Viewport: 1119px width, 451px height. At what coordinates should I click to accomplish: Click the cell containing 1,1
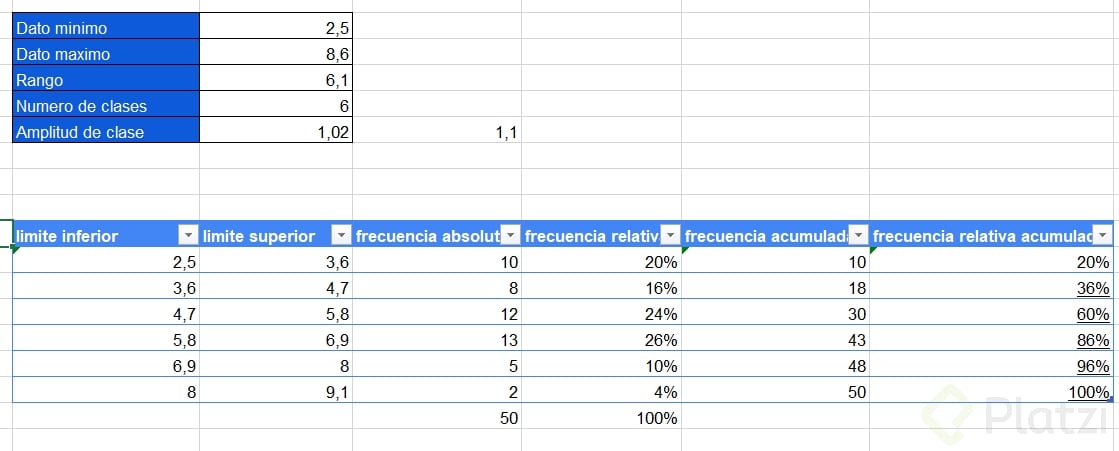(x=437, y=132)
